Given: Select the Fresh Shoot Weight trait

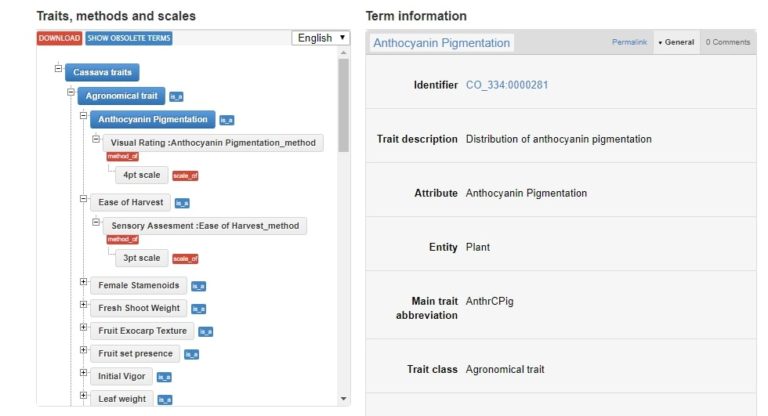Looking at the screenshot, I should pos(139,308).
